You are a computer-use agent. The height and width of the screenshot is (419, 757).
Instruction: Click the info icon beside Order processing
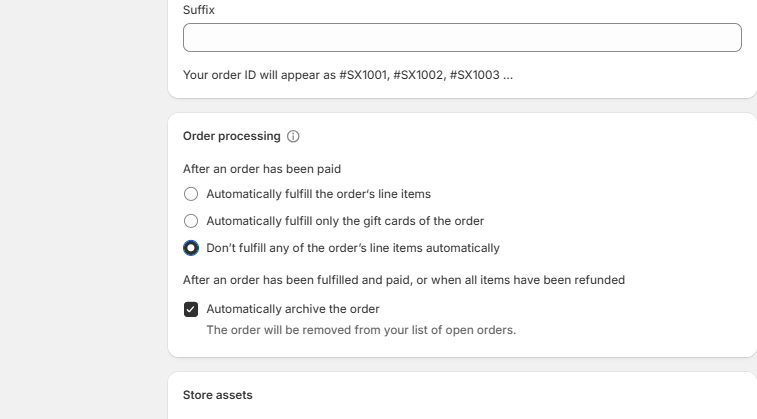point(293,136)
